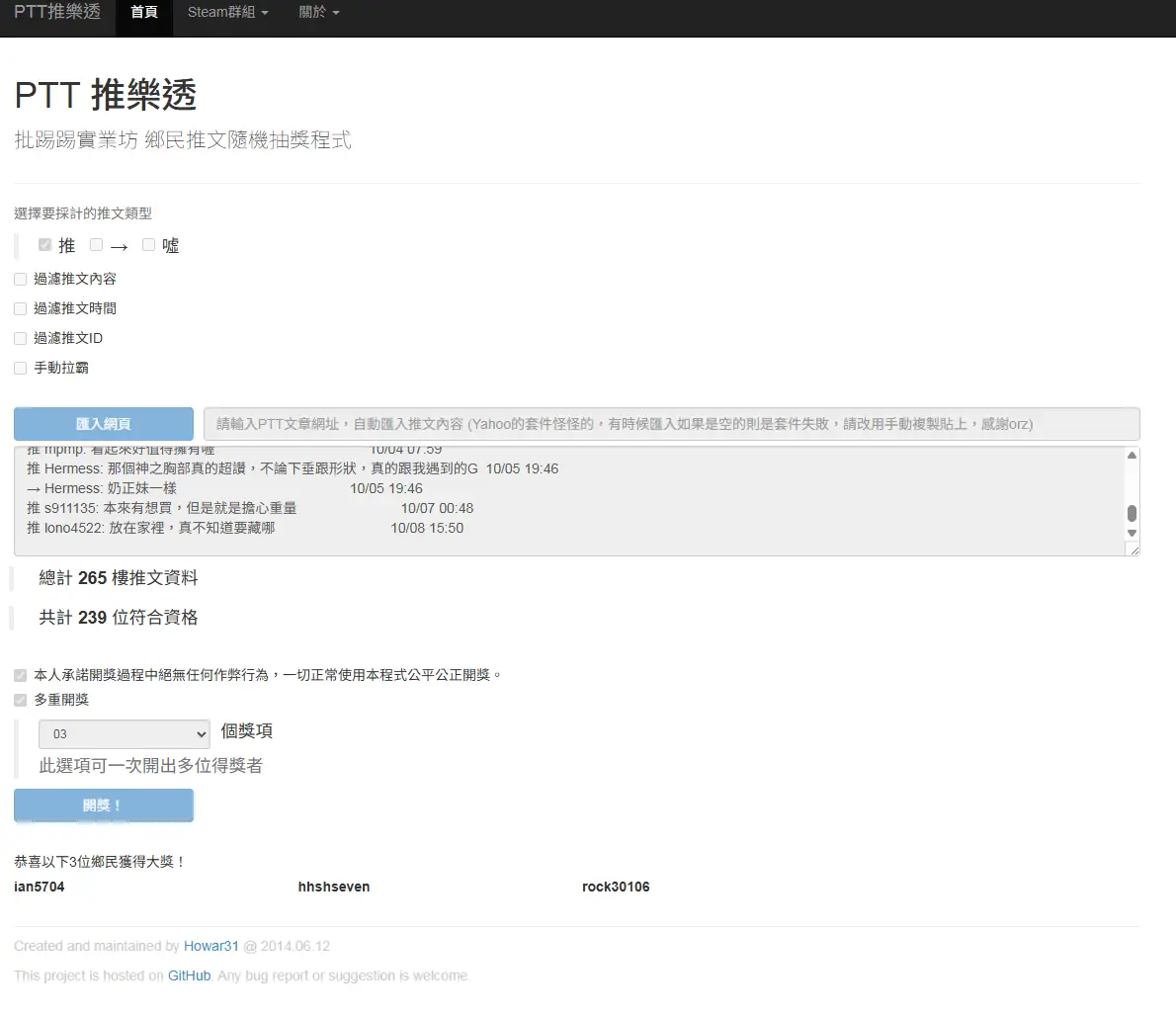This screenshot has height=1015, width=1176.
Task: Open the GitHub project link
Action: 189,975
